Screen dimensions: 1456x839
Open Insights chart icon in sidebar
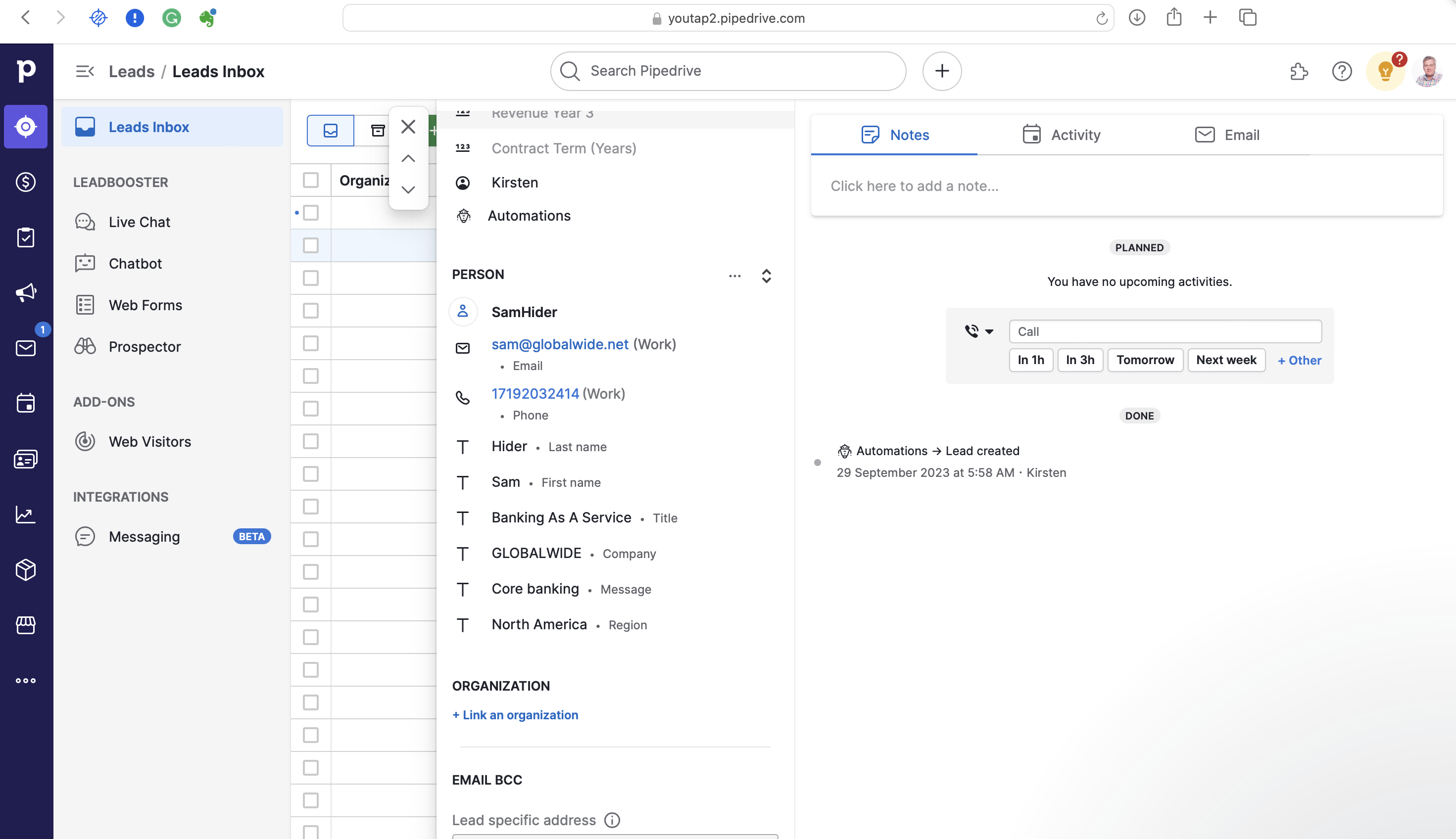click(26, 514)
